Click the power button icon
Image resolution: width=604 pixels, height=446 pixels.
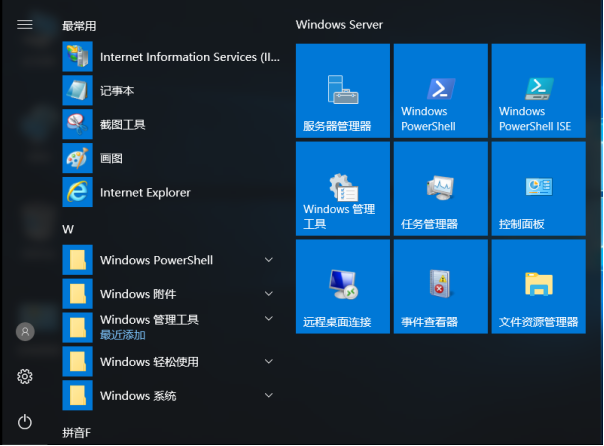coord(25,422)
